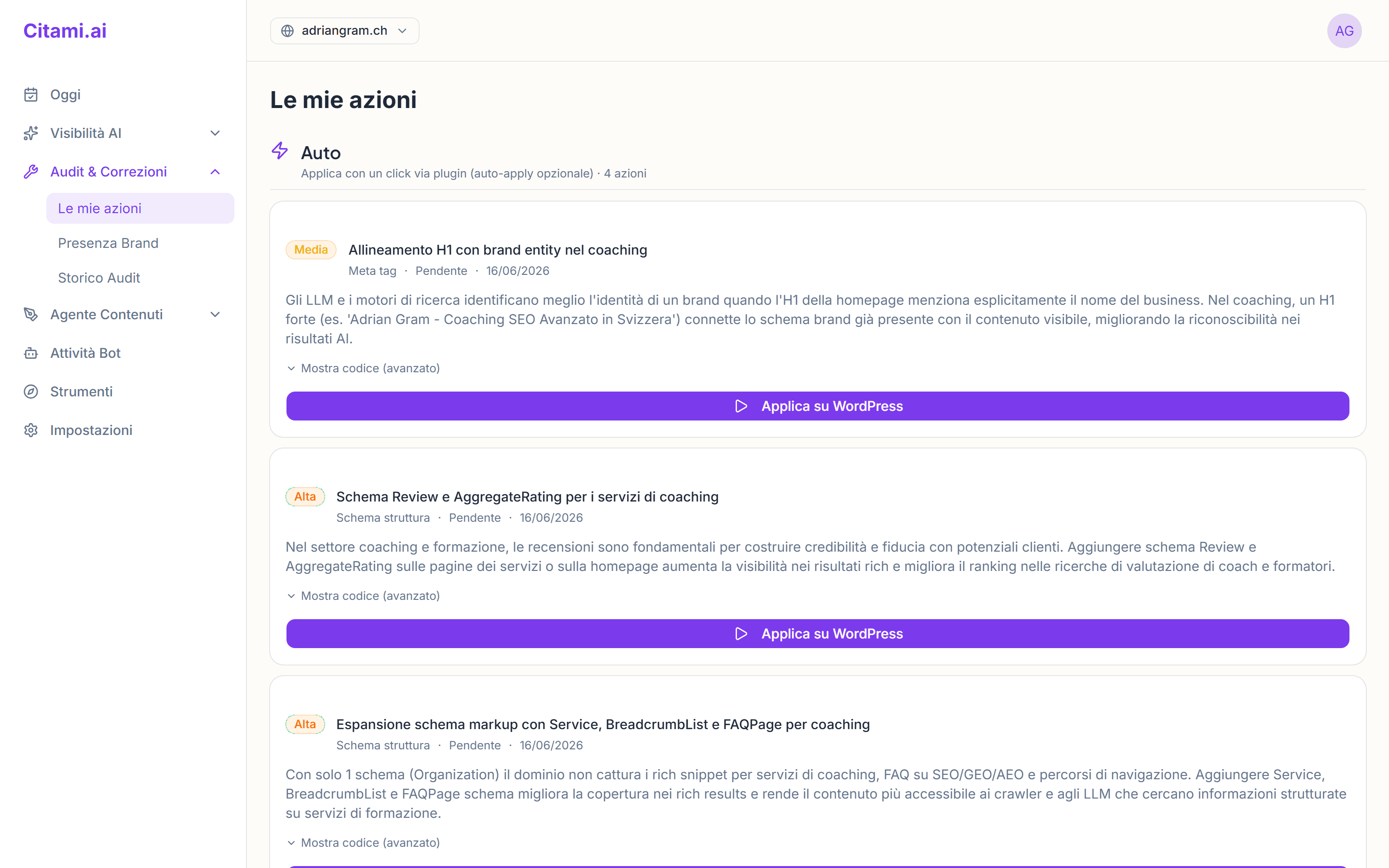Click the Audit & Correzioni wrench icon
1389x868 pixels.
coord(31,172)
